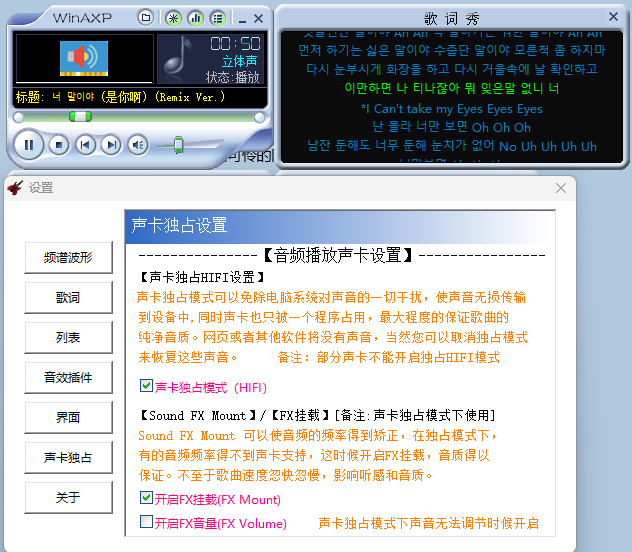Open file icon in WinAXP title bar
The height and width of the screenshot is (552, 632).
146,18
